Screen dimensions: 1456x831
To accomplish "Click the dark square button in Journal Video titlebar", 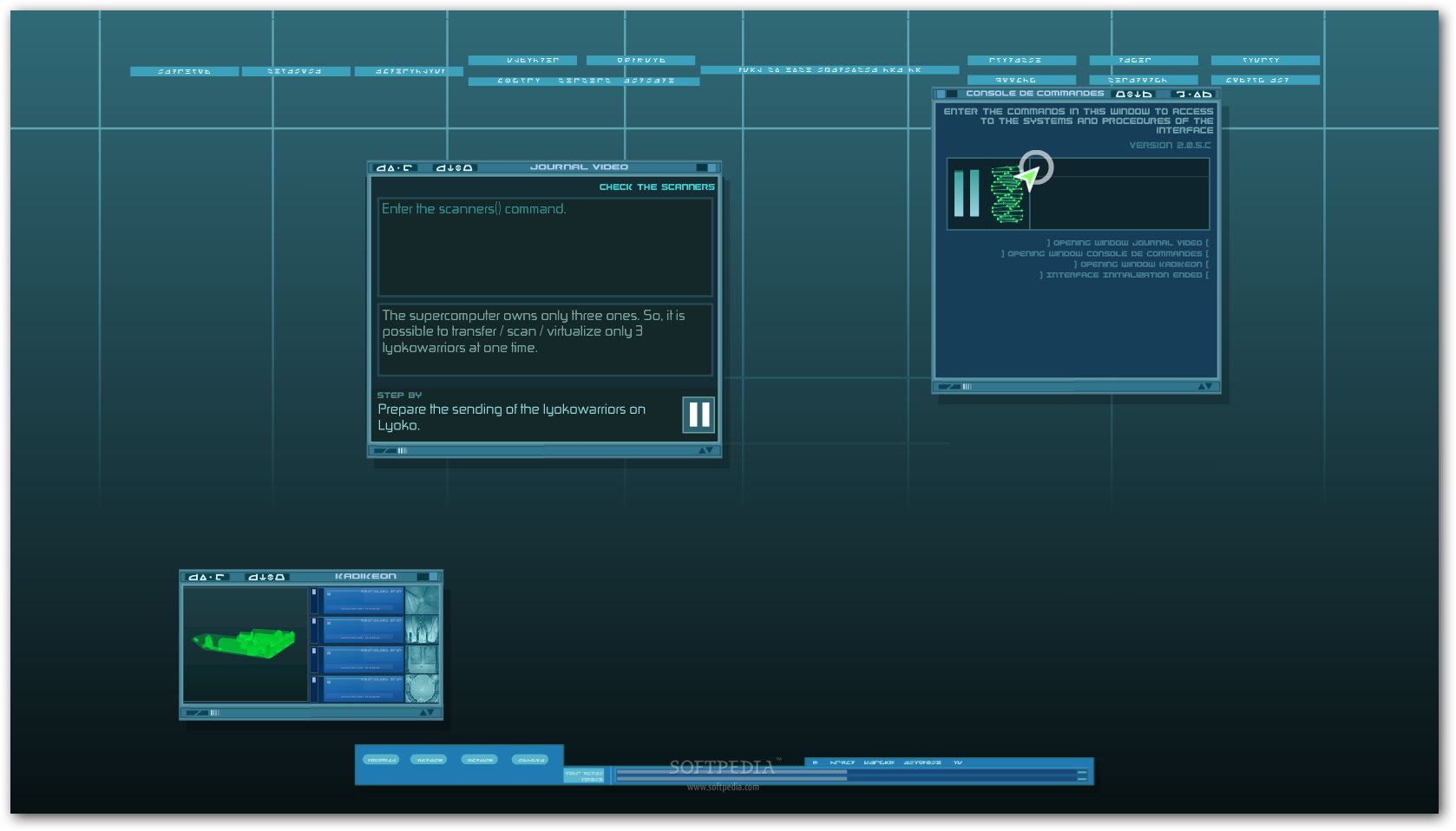I will click(701, 167).
